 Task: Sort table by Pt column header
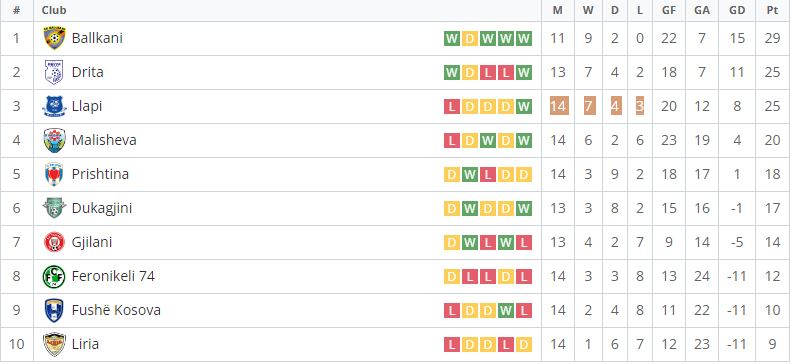[x=772, y=10]
